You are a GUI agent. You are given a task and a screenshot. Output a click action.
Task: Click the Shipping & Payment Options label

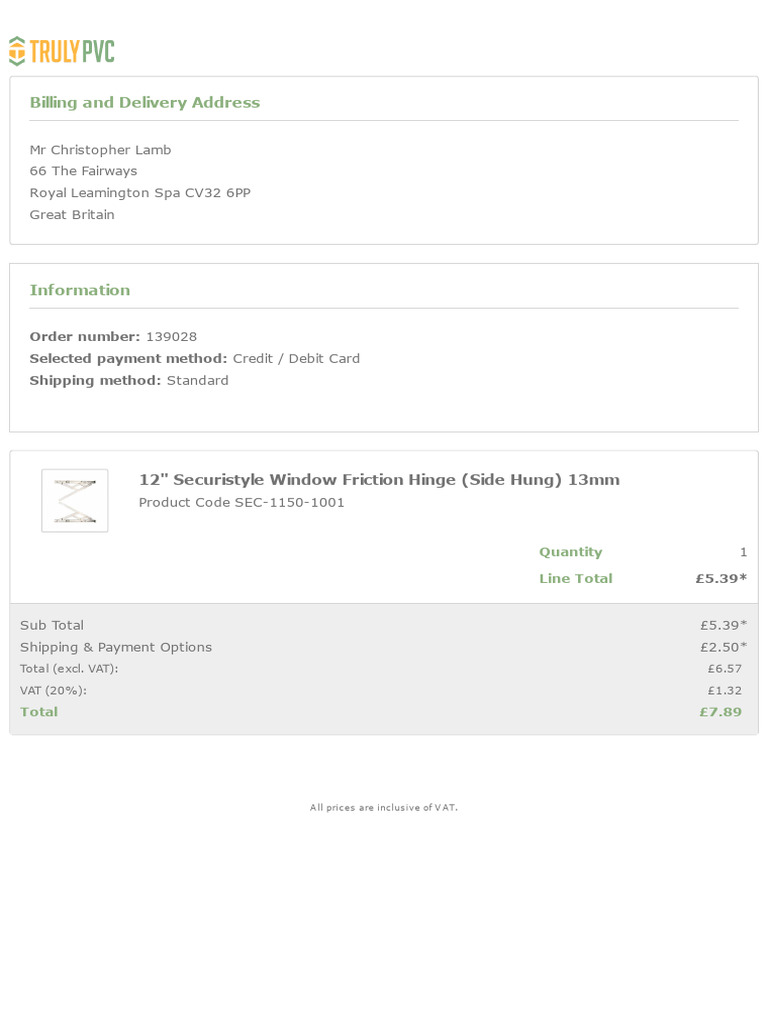pyautogui.click(x=116, y=648)
